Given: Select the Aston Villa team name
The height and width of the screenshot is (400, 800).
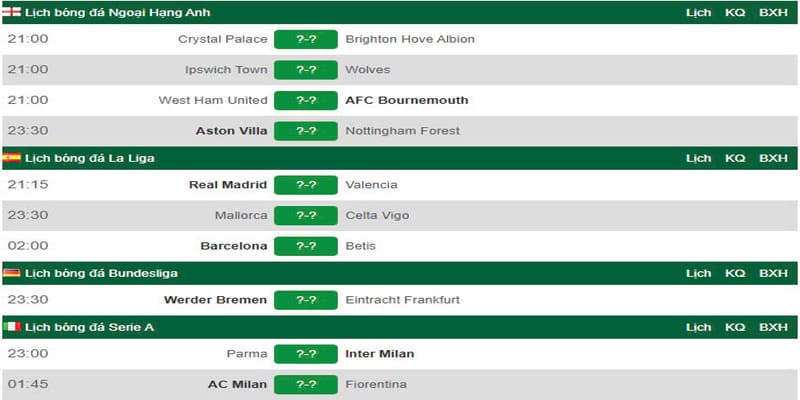Looking at the screenshot, I should pyautogui.click(x=231, y=131).
